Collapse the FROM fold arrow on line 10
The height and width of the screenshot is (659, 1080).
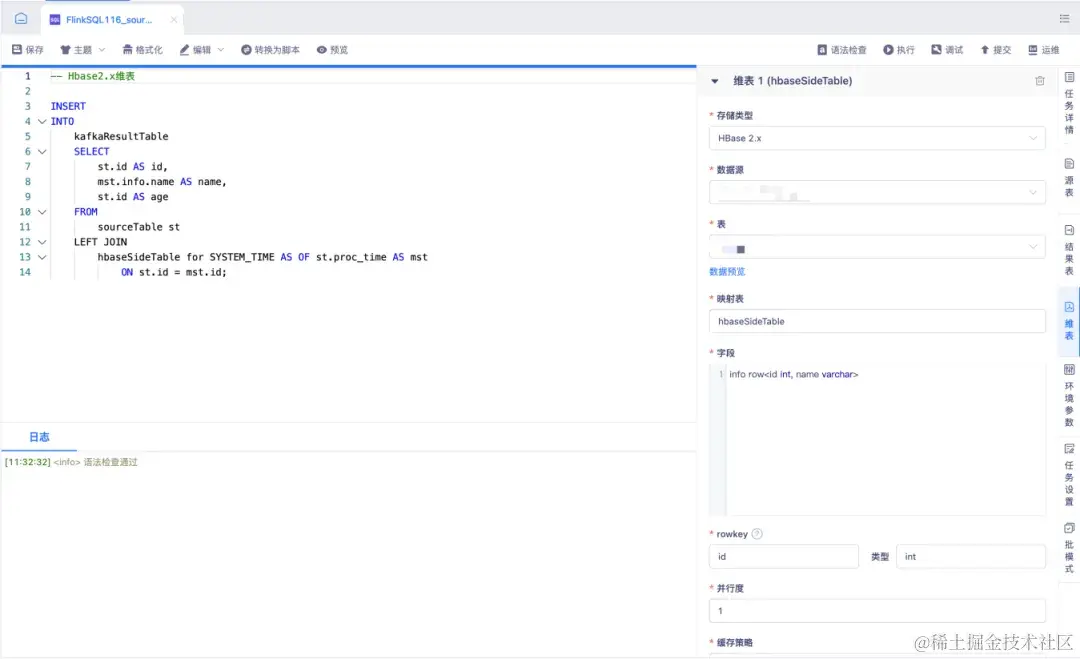click(x=42, y=211)
